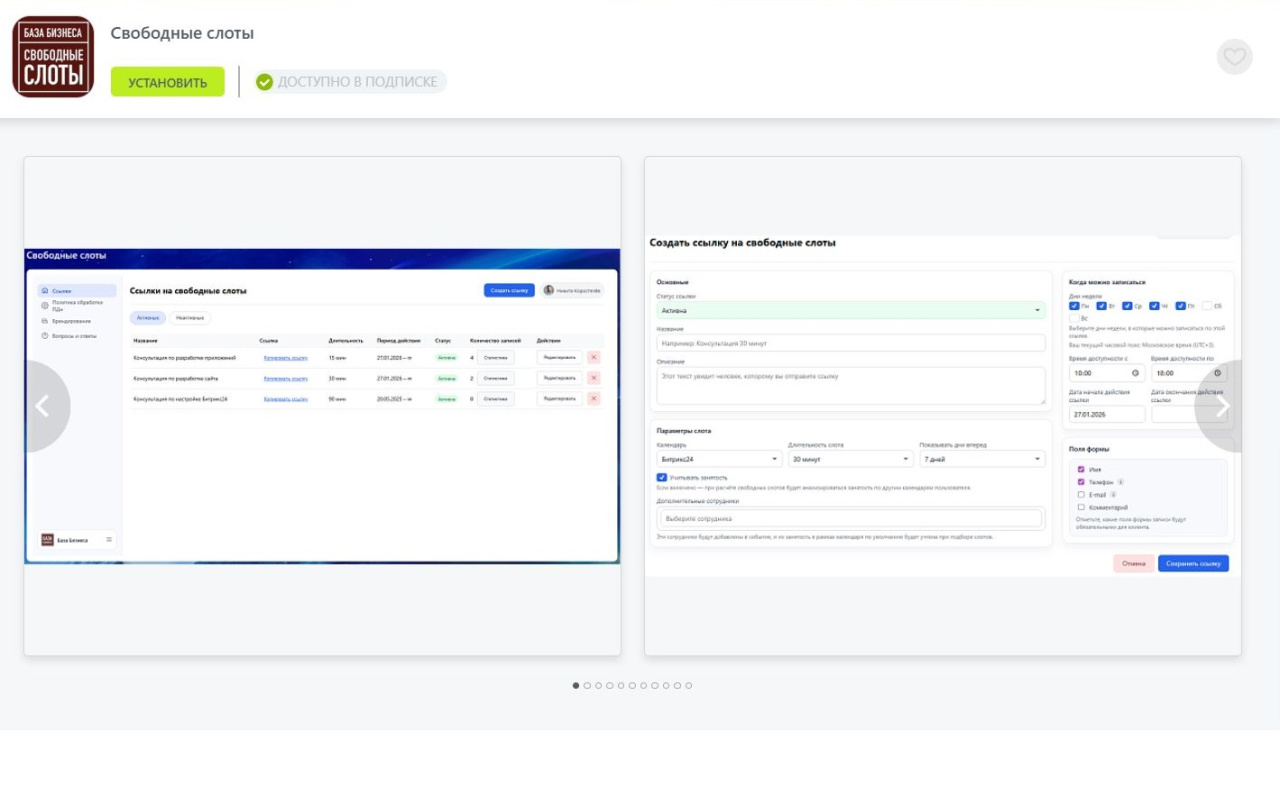
Task: Go to previous screenshot with left arrow
Action: [44, 406]
